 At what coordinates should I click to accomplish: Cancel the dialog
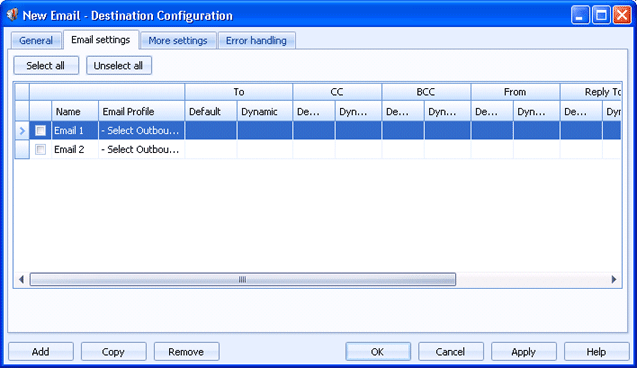point(451,351)
